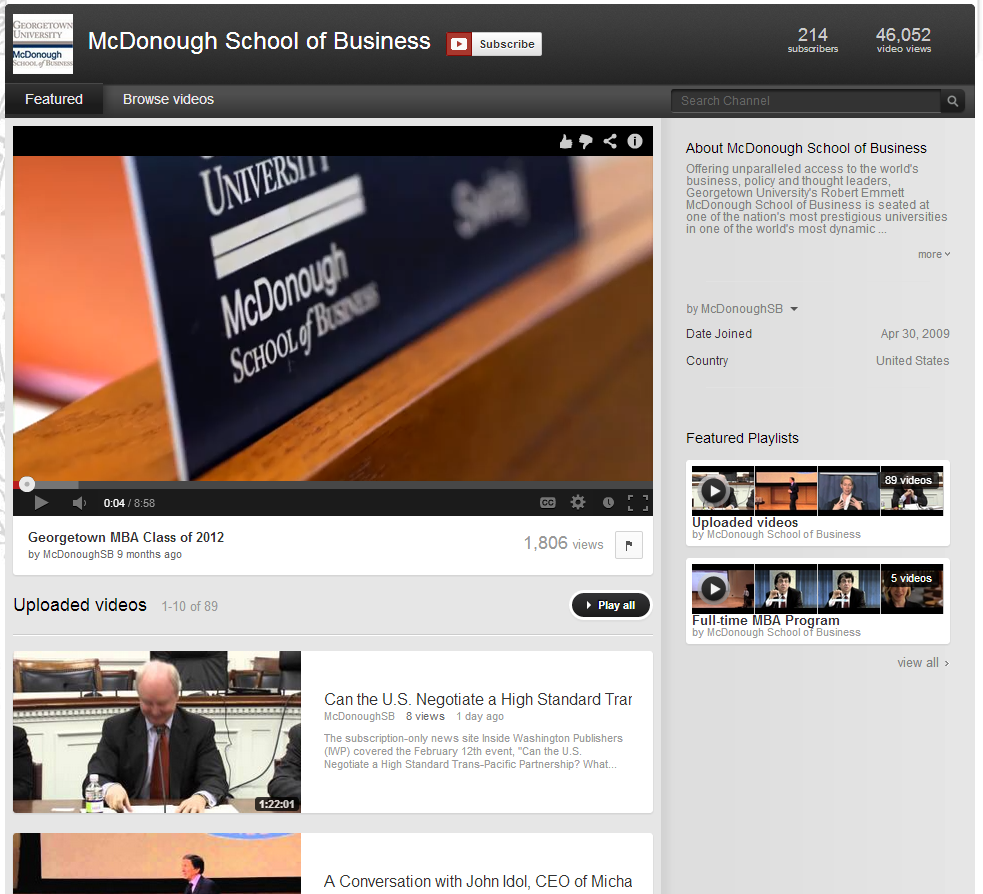The height and width of the screenshot is (894, 983).
Task: Click the Play all button
Action: tap(611, 605)
